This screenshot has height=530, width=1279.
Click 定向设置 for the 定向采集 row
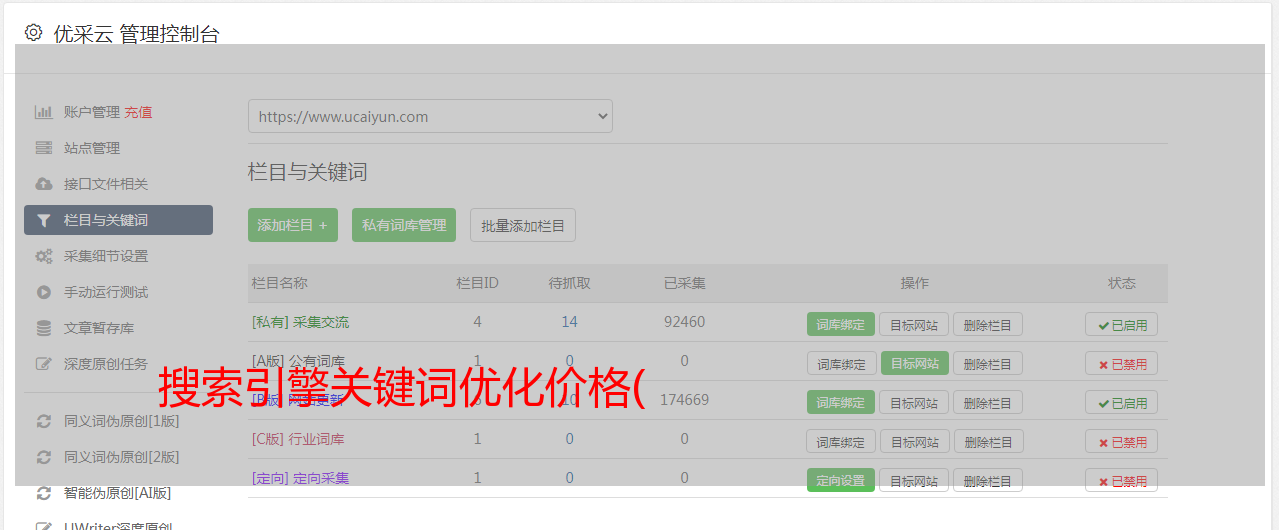[x=841, y=480]
